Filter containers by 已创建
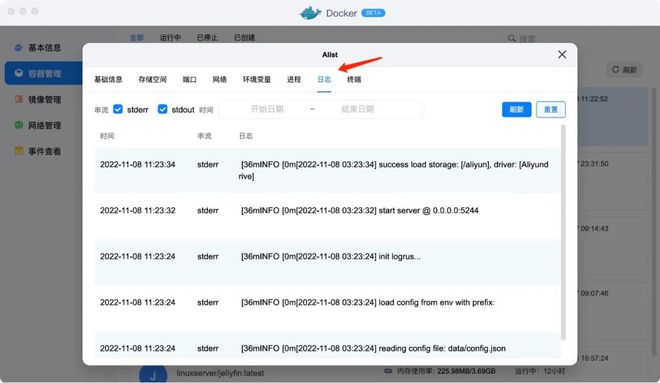 coord(244,37)
